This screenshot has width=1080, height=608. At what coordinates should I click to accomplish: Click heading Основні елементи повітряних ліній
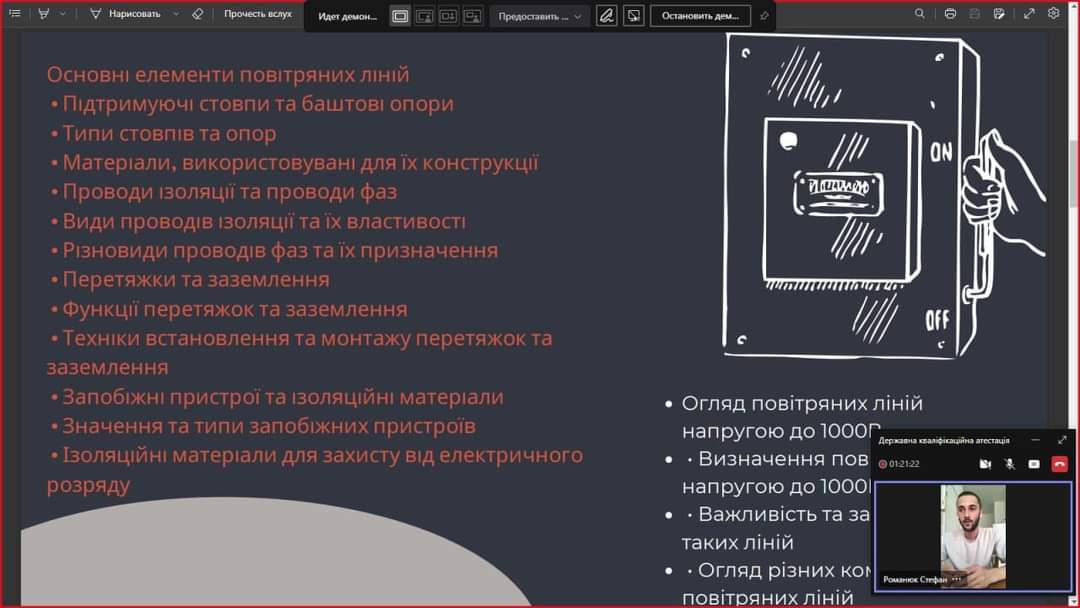228,74
